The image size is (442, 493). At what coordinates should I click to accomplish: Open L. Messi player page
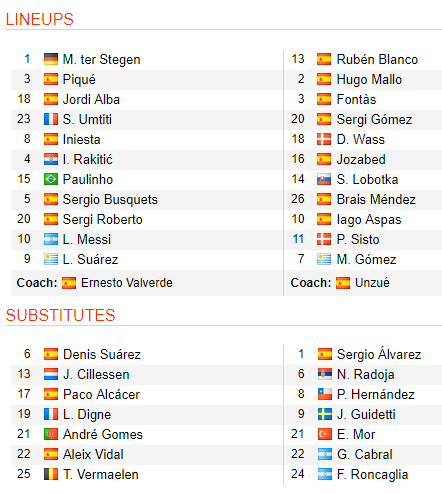(x=87, y=239)
